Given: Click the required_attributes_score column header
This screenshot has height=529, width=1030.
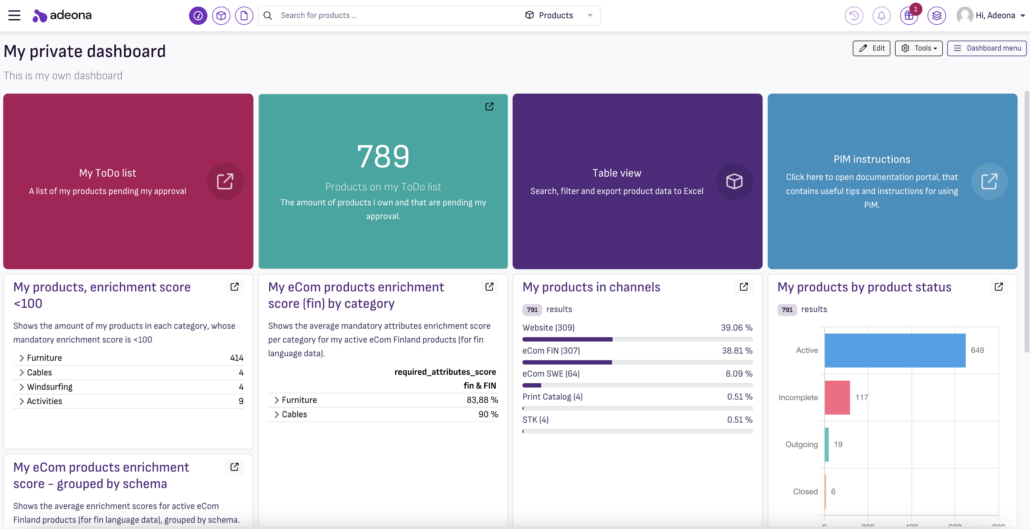Looking at the screenshot, I should point(445,372).
